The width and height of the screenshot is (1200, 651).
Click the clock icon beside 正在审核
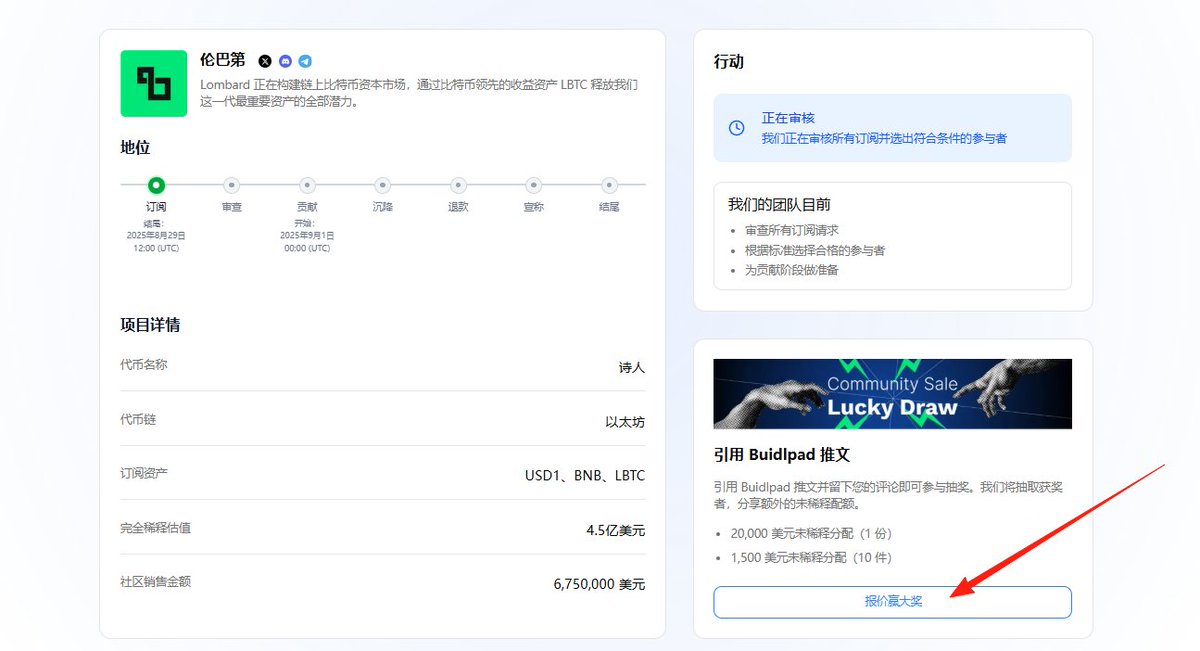tap(736, 128)
